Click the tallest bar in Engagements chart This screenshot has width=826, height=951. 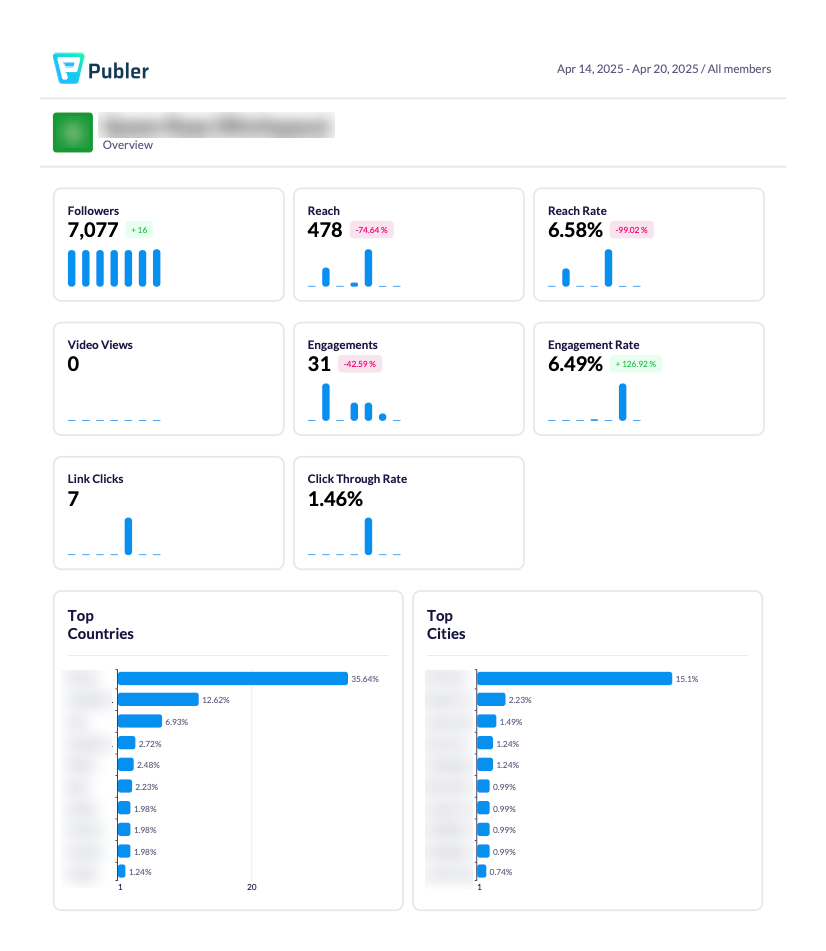point(325,401)
